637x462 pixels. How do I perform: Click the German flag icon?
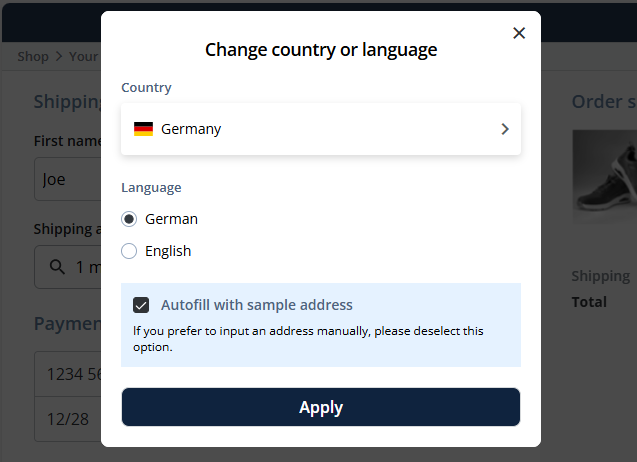pyautogui.click(x=143, y=129)
